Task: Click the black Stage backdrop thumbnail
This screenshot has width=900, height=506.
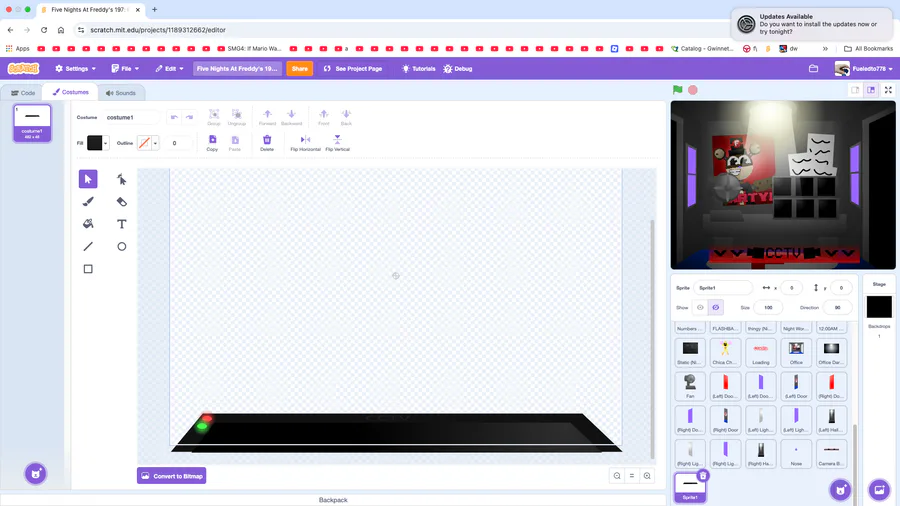Action: (879, 307)
